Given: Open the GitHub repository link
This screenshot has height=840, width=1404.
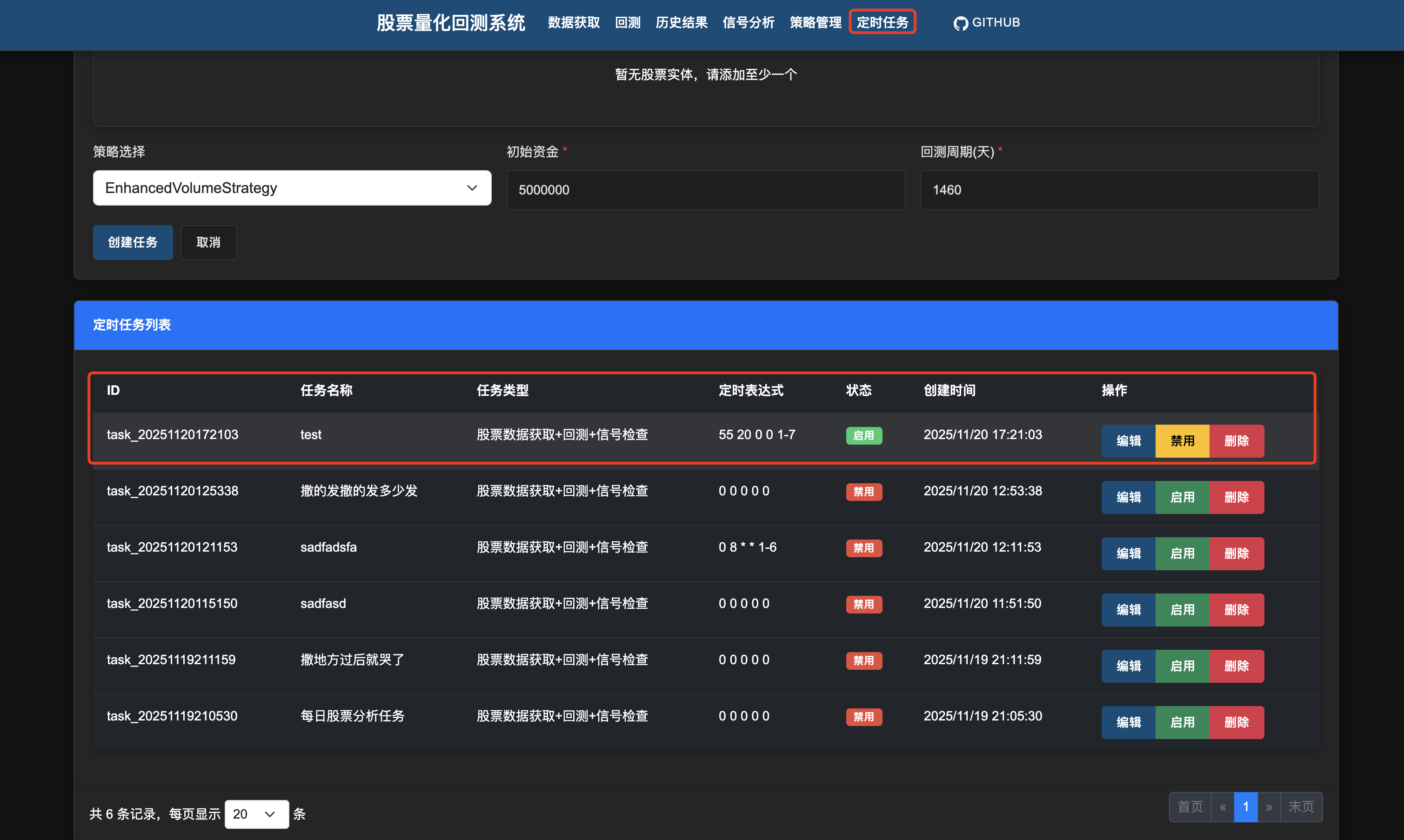Looking at the screenshot, I should 986,23.
